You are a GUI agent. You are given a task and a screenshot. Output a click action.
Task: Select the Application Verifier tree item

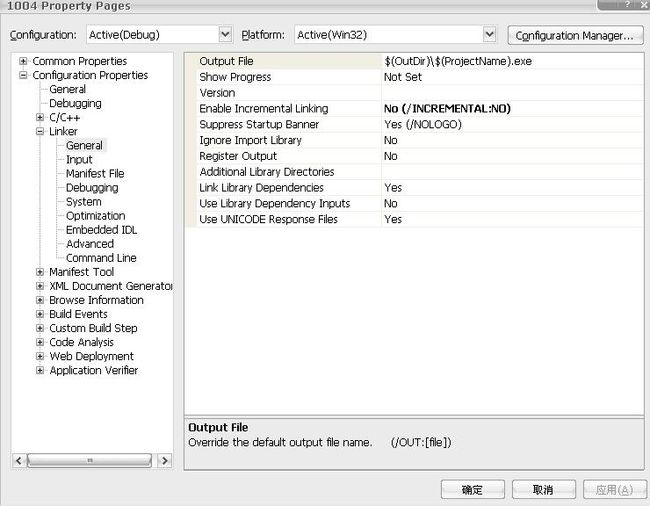(x=94, y=370)
